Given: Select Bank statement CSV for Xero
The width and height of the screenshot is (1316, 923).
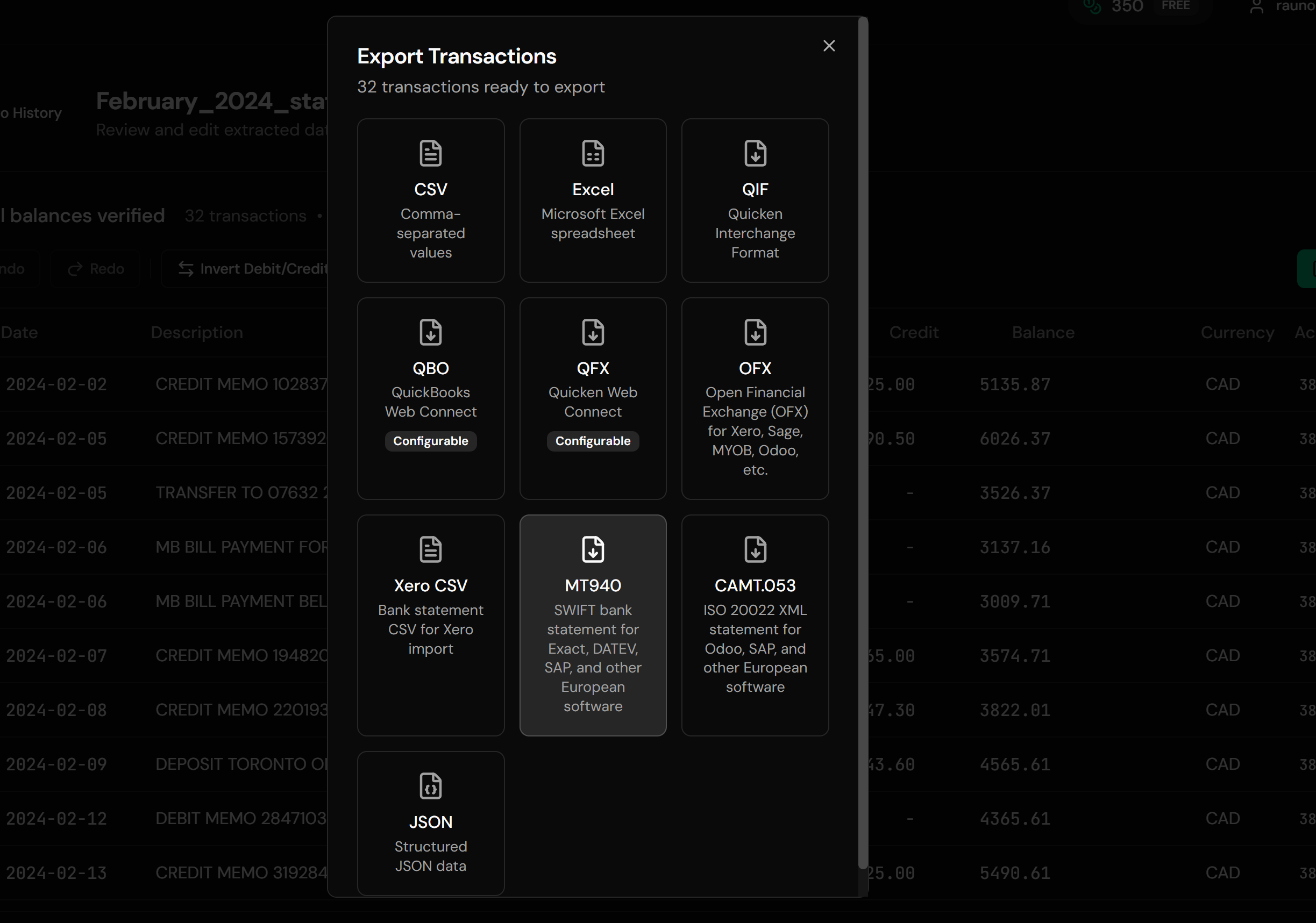Looking at the screenshot, I should pos(430,625).
